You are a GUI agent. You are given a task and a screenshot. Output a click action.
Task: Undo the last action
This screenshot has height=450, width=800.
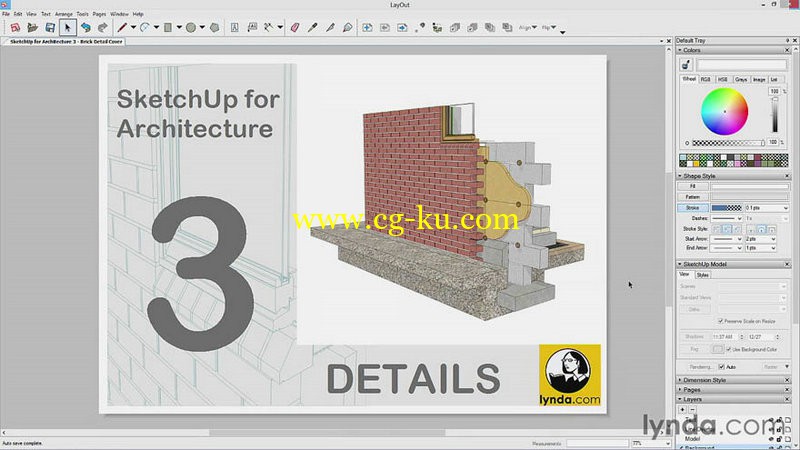point(85,28)
